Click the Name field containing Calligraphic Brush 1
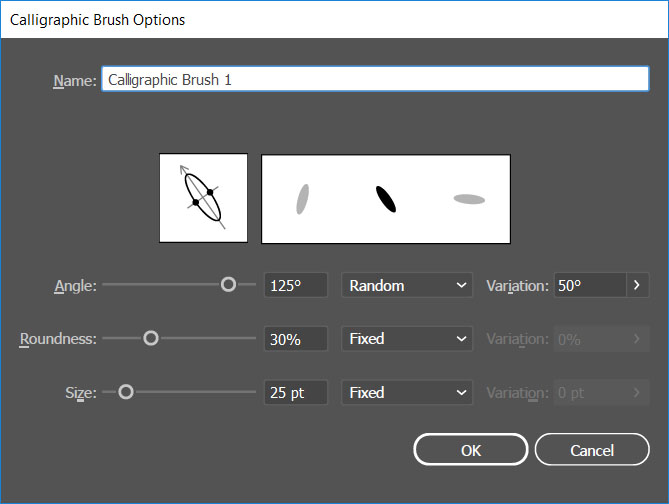 [x=375, y=80]
